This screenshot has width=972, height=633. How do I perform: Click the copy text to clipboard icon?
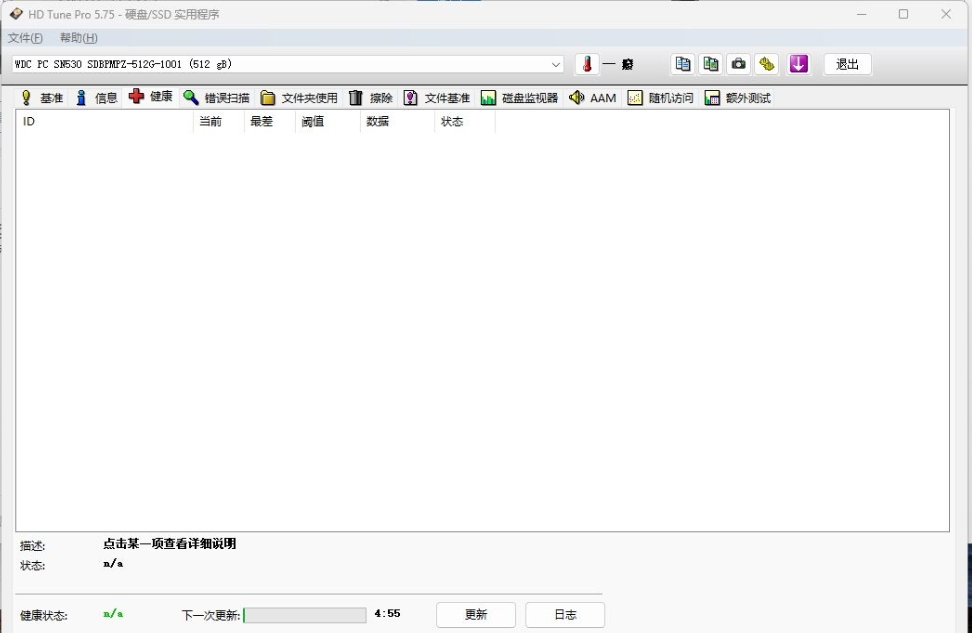tap(683, 64)
